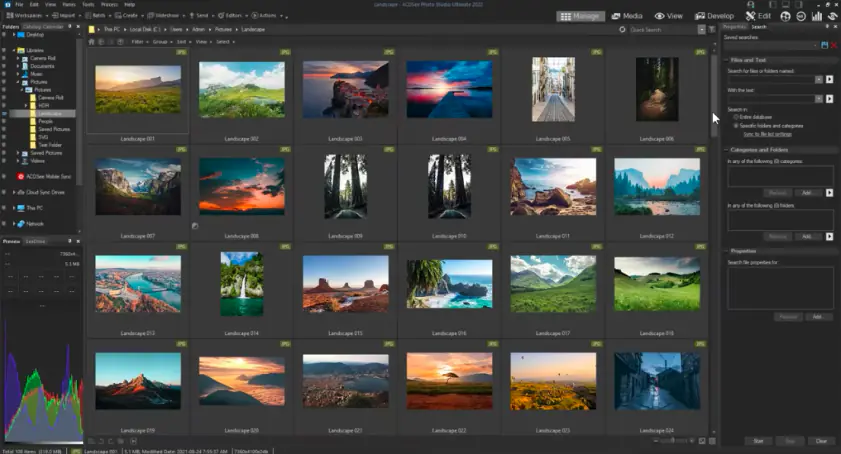Open the Quick Search options dropdown arrow
Image resolution: width=841 pixels, height=454 pixels.
click(x=701, y=30)
